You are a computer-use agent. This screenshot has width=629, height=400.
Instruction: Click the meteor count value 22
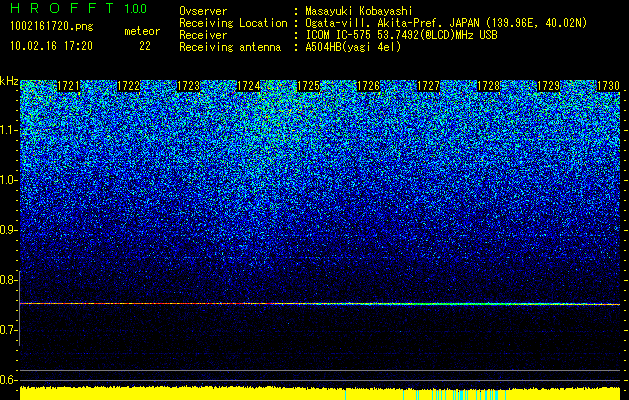145,46
